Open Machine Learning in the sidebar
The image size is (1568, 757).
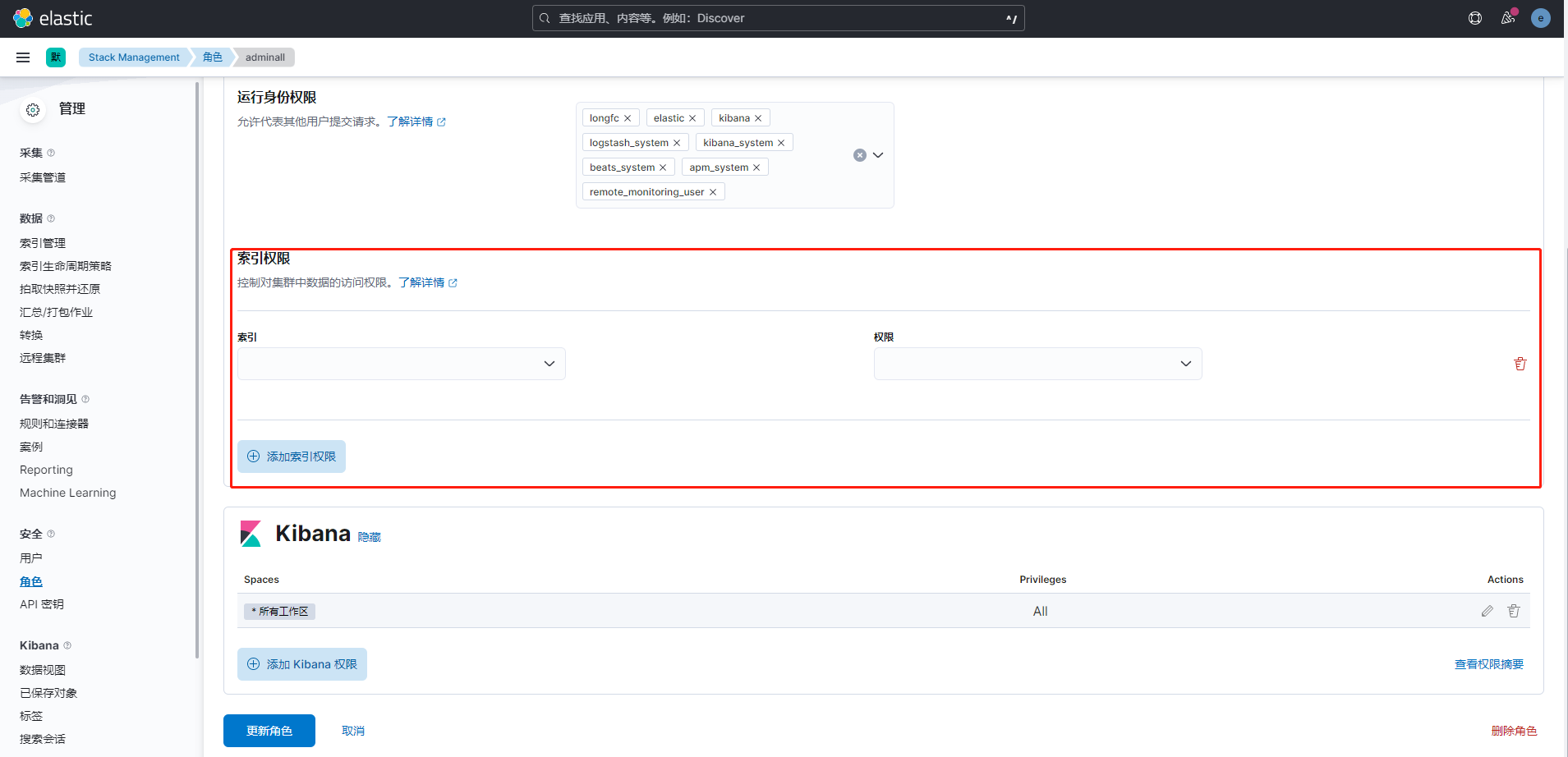pyautogui.click(x=68, y=493)
